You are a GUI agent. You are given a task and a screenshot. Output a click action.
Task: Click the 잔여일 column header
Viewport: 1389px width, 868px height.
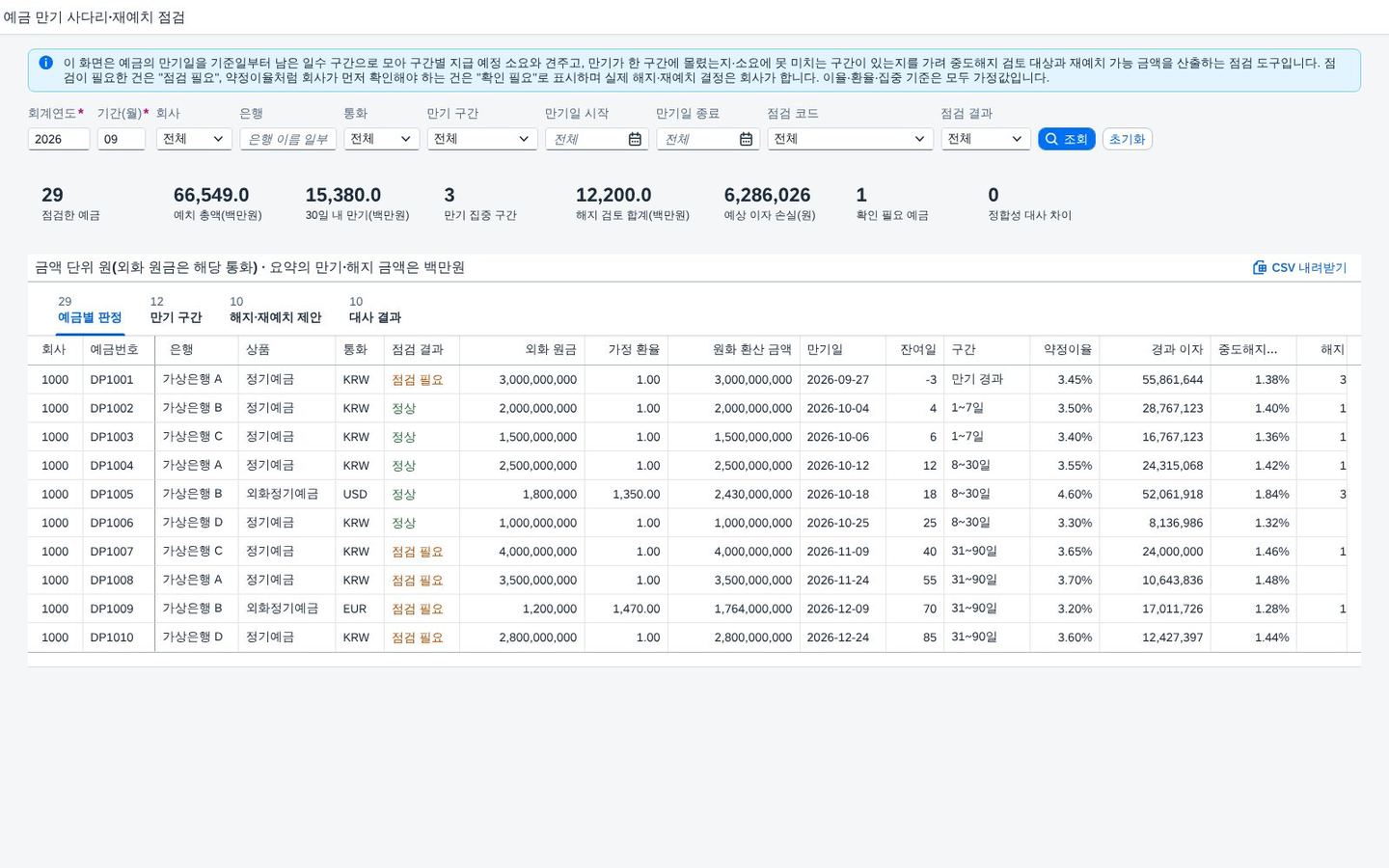pyautogui.click(x=914, y=350)
